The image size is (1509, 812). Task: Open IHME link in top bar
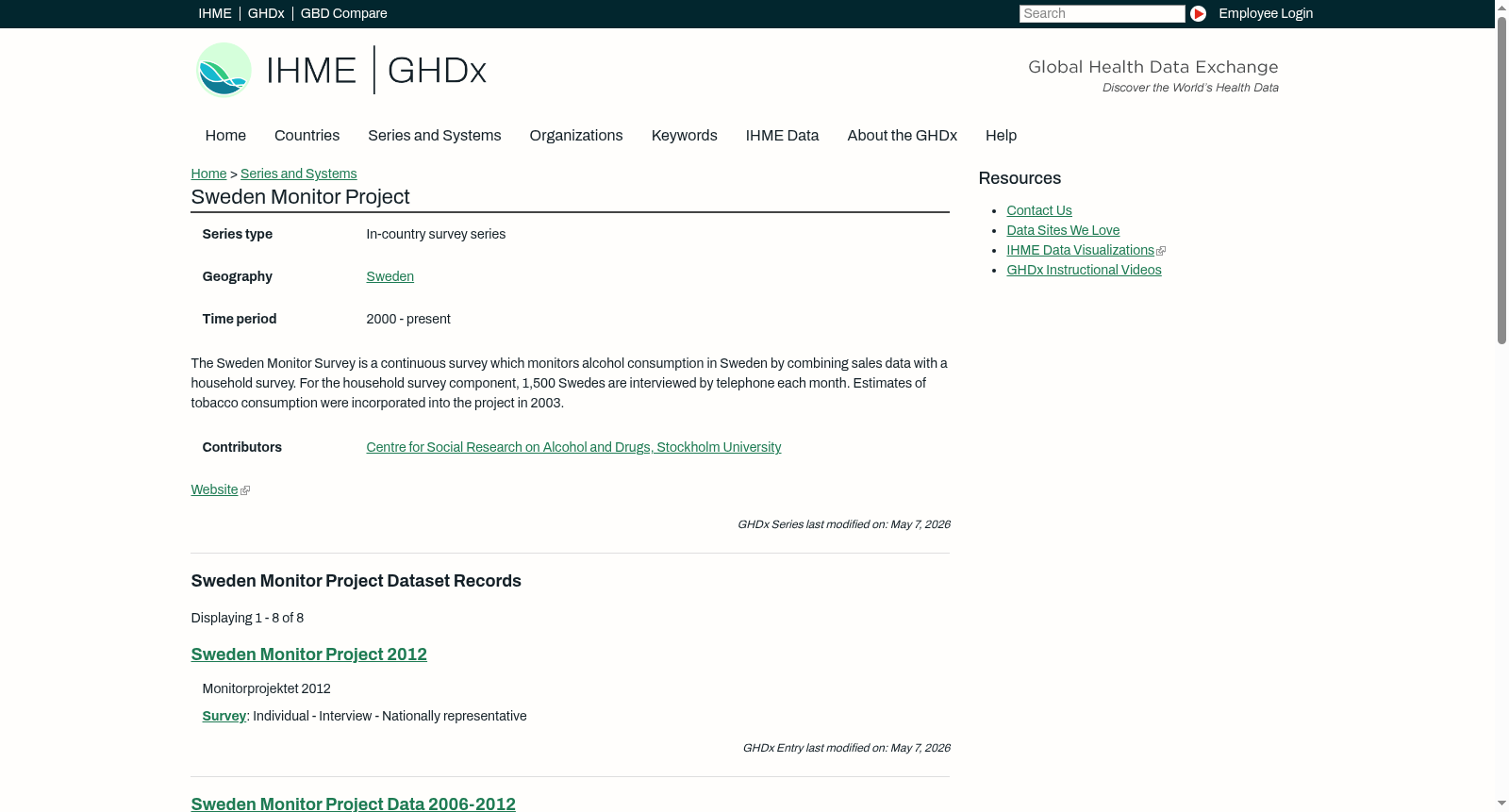pyautogui.click(x=215, y=13)
